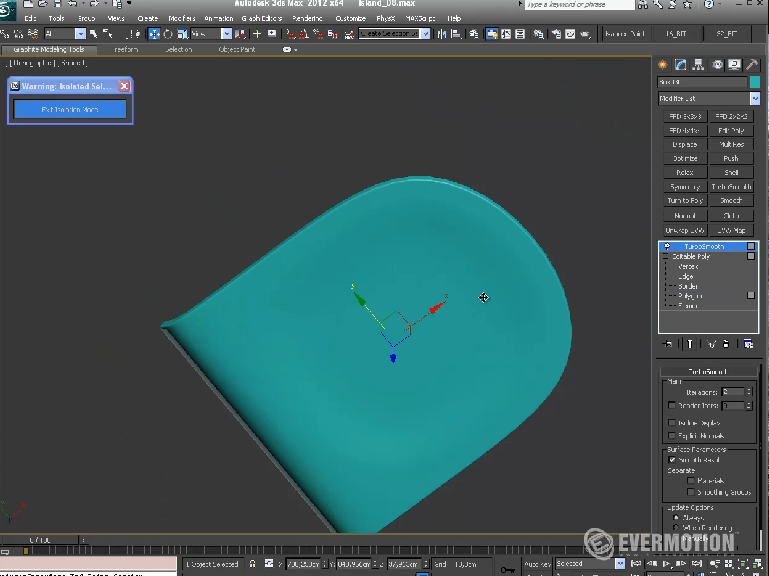The image size is (769, 576).
Task: Open the Modifiers menu
Action: click(x=182, y=18)
